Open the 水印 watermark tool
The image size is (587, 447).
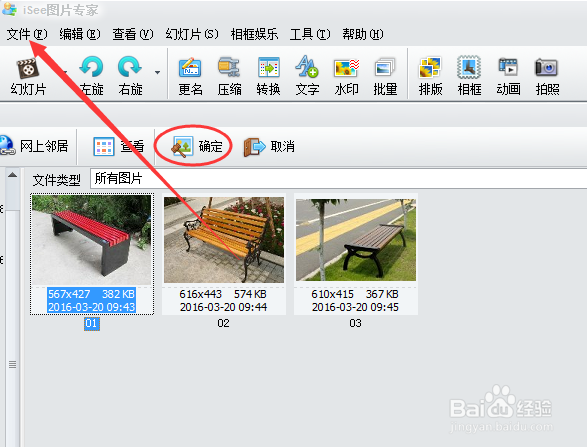[346, 77]
